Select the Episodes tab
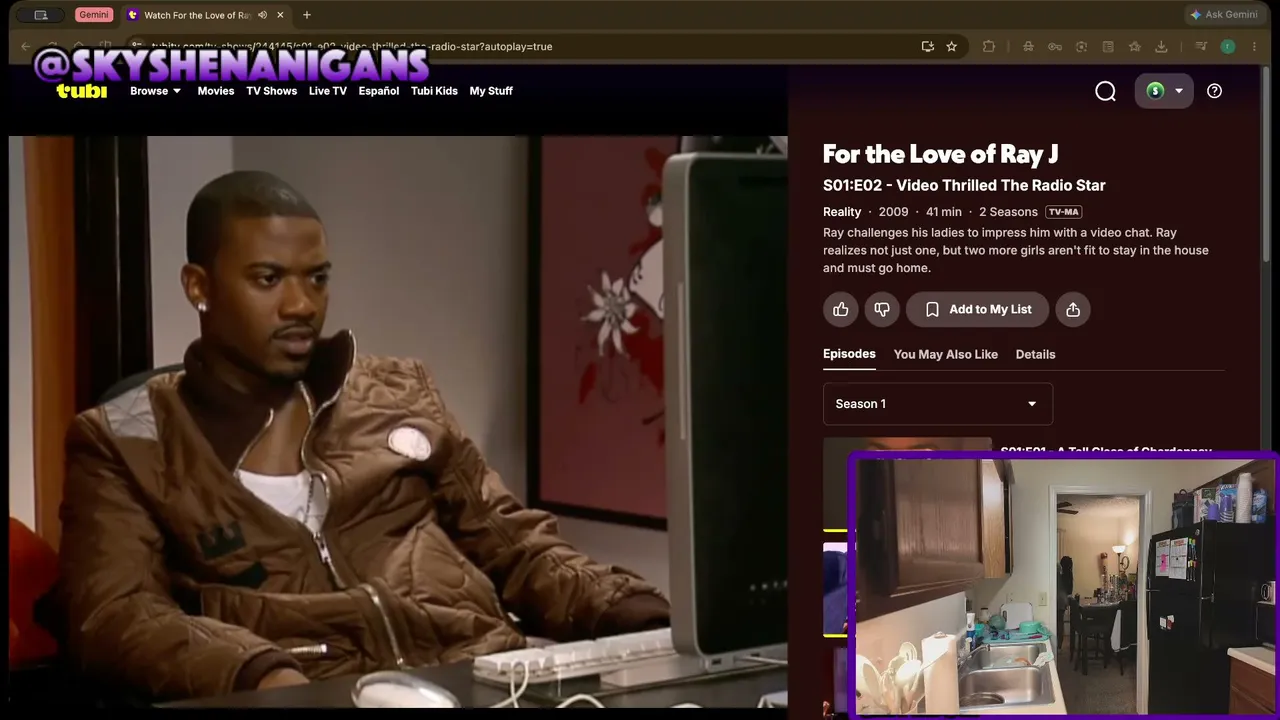This screenshot has height=720, width=1280. [849, 354]
